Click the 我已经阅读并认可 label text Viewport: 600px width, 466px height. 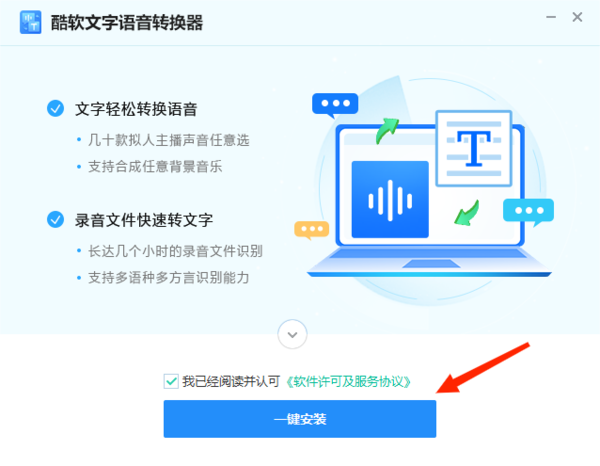(231, 381)
